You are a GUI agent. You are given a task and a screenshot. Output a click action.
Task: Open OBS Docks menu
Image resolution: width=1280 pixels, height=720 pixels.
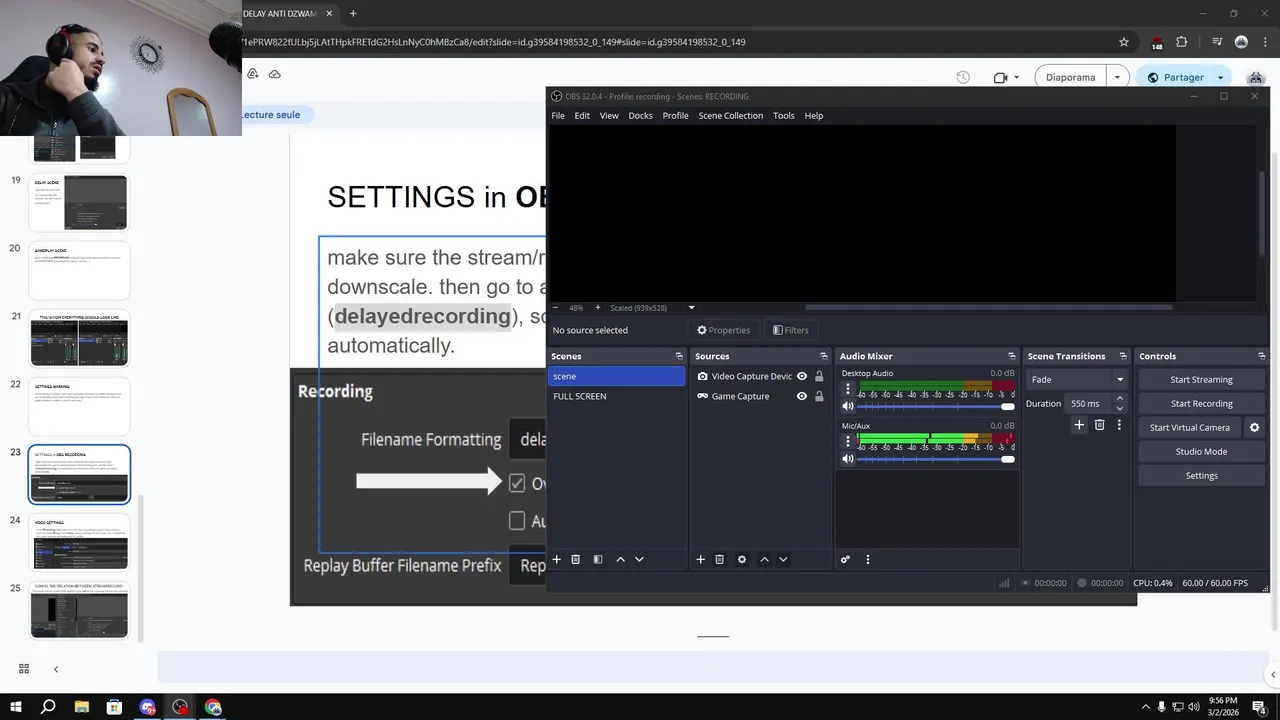coord(640,116)
